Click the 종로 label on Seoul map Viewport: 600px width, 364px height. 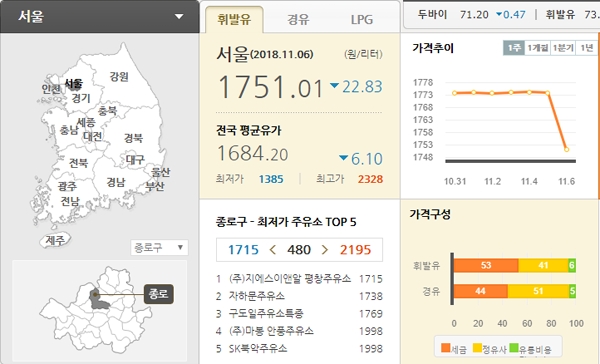(x=158, y=294)
